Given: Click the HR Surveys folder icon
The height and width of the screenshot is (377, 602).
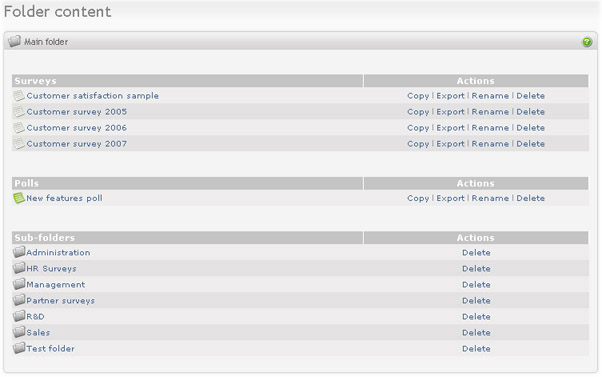Looking at the screenshot, I should 19,268.
